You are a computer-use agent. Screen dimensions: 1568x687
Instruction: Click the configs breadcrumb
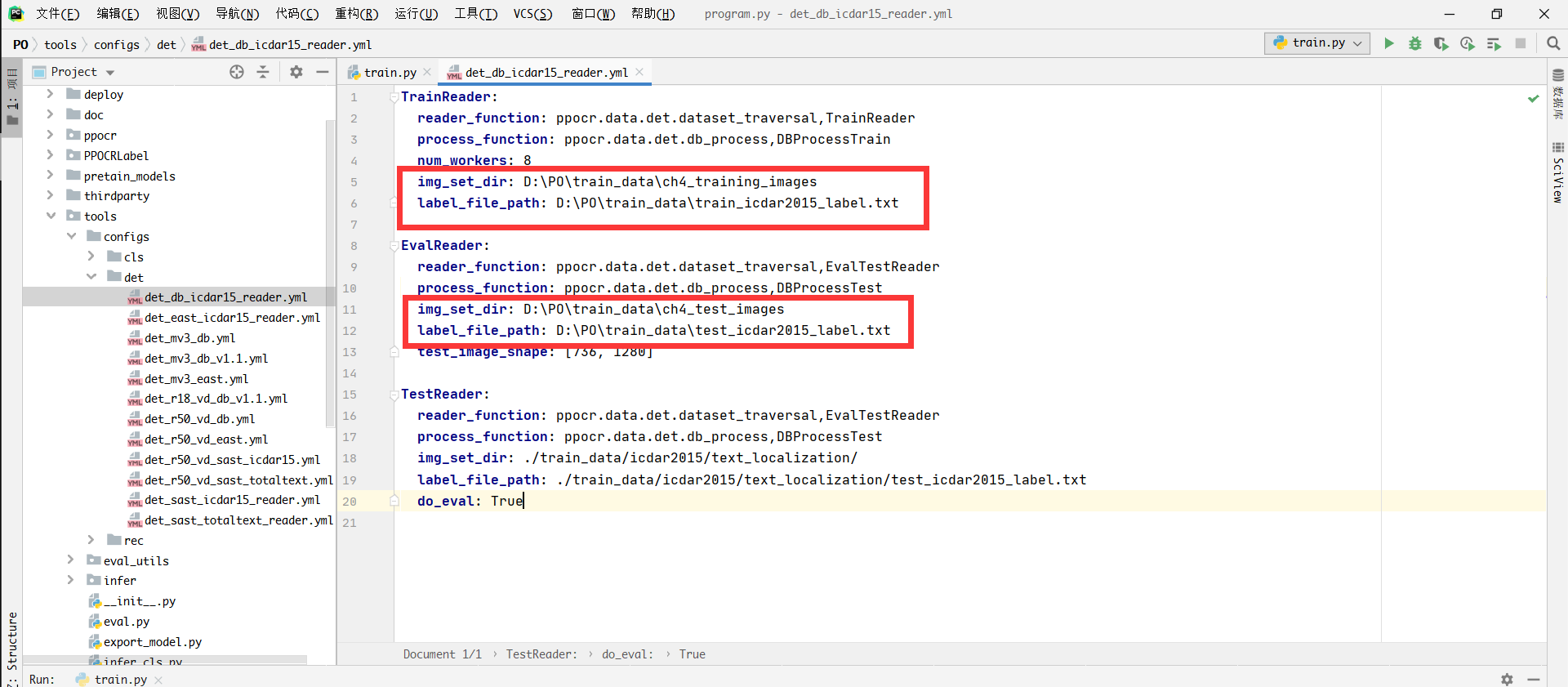pyautogui.click(x=117, y=45)
